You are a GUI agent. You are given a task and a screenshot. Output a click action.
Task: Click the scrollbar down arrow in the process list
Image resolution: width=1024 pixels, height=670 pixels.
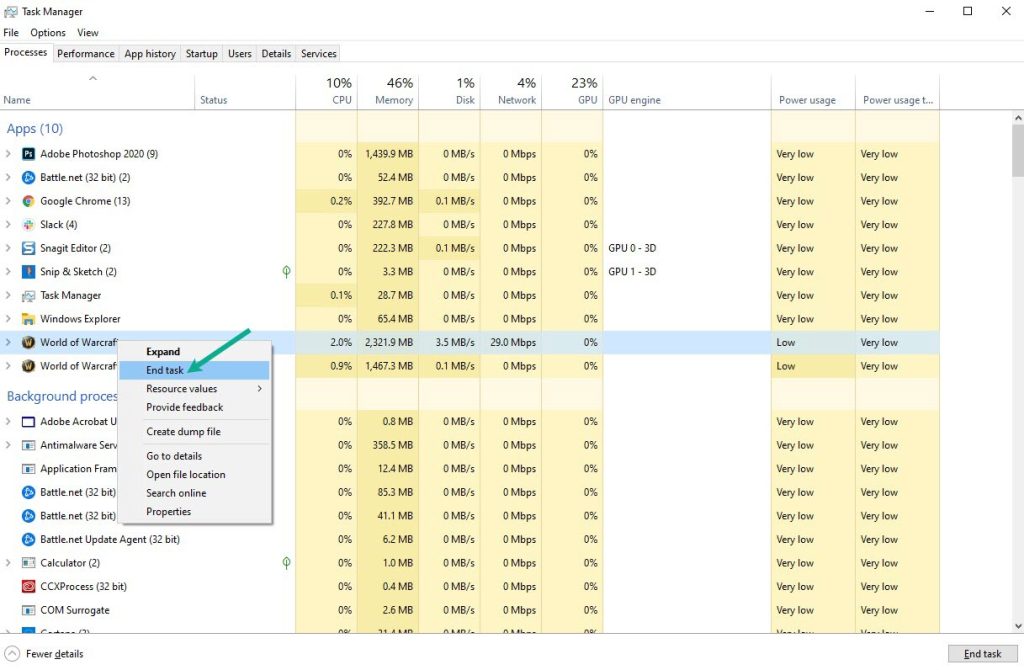[x=1017, y=626]
